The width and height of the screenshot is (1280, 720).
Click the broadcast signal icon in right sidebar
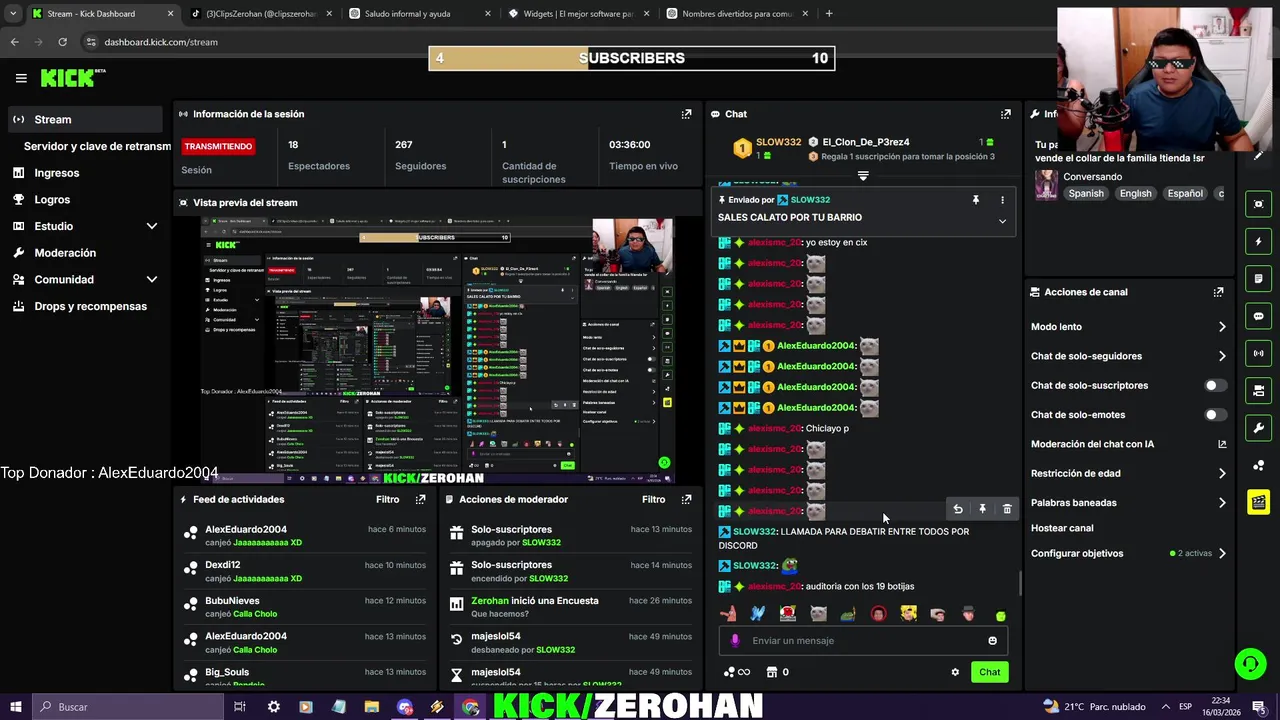click(x=1258, y=353)
